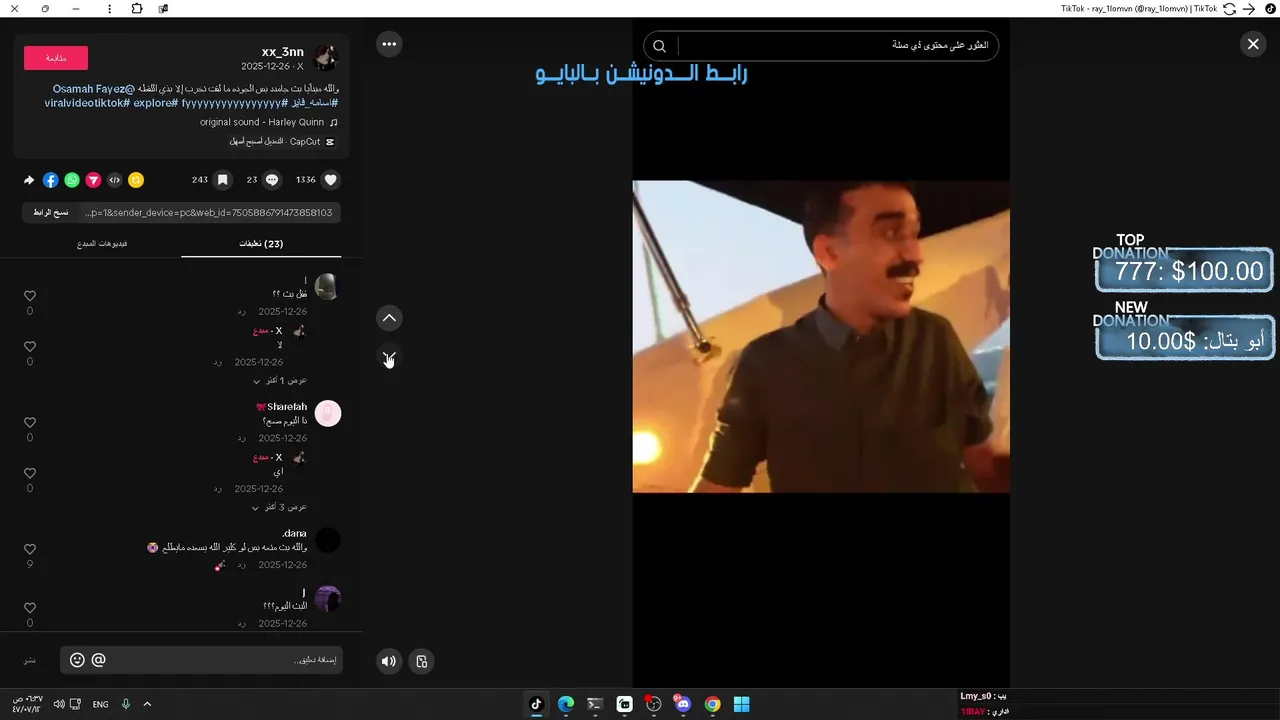Open TikTok app in the taskbar
The width and height of the screenshot is (1280, 720).
(x=536, y=704)
